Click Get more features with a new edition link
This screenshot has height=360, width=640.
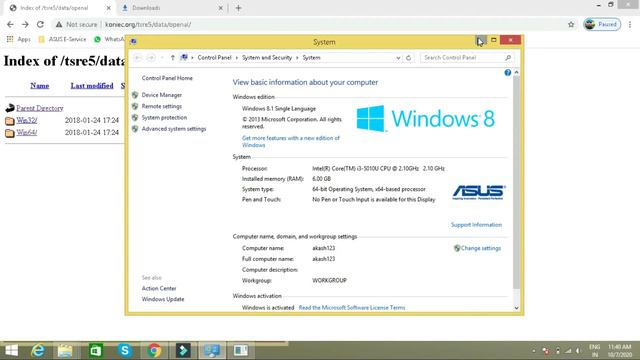tap(291, 142)
